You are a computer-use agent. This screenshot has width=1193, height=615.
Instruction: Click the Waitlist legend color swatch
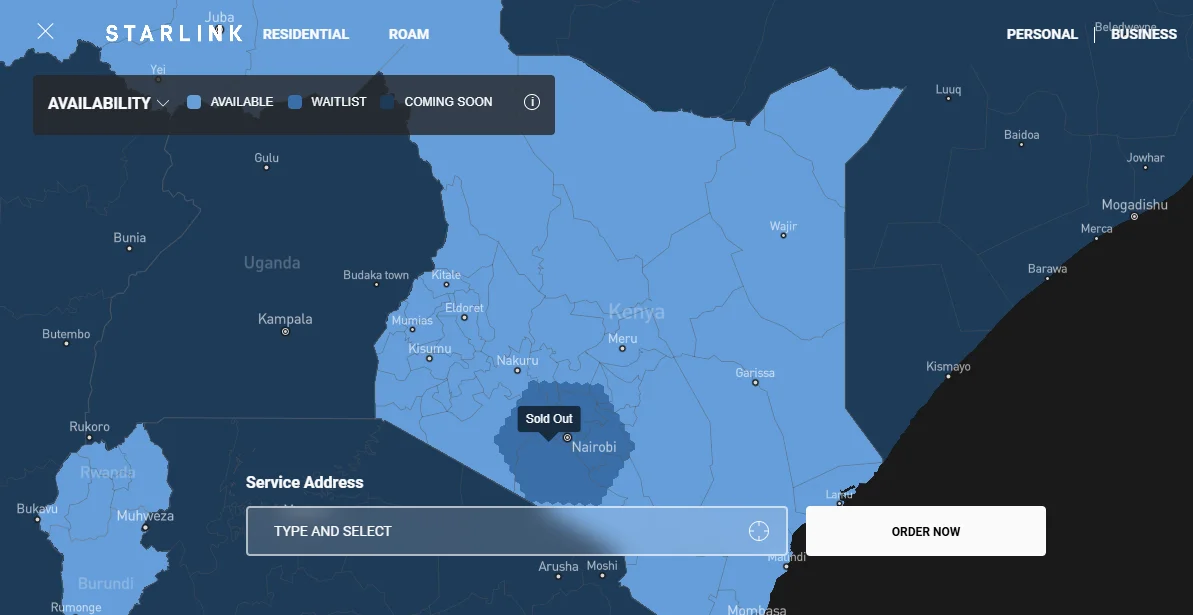click(295, 102)
